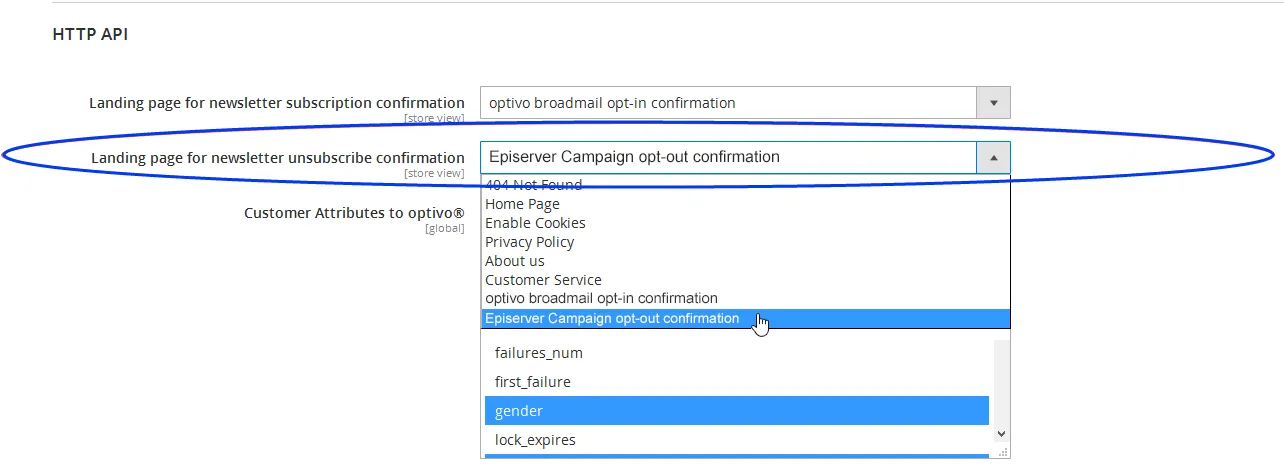Viewport: 1284px width, 465px height.
Task: Click the subscription confirmation dropdown arrow button
Action: coord(993,103)
